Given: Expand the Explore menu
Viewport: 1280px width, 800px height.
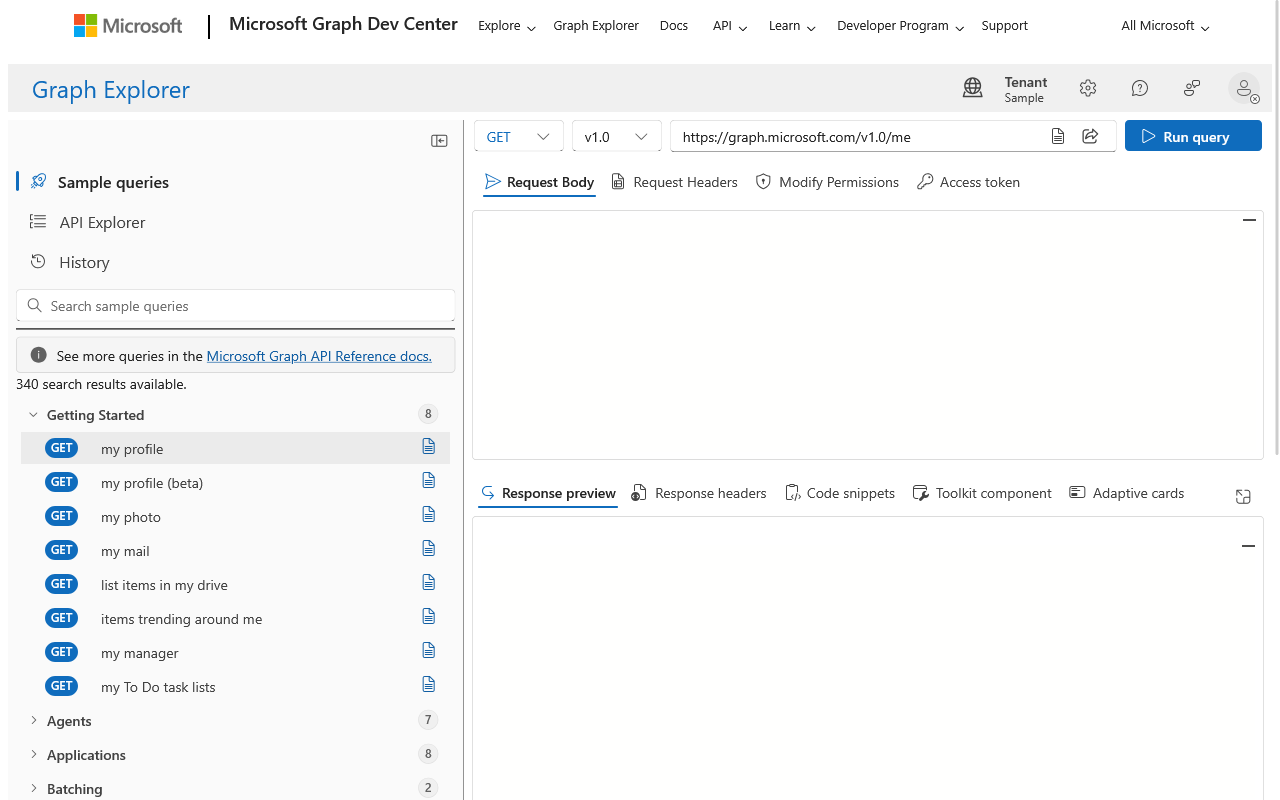Looking at the screenshot, I should [507, 26].
